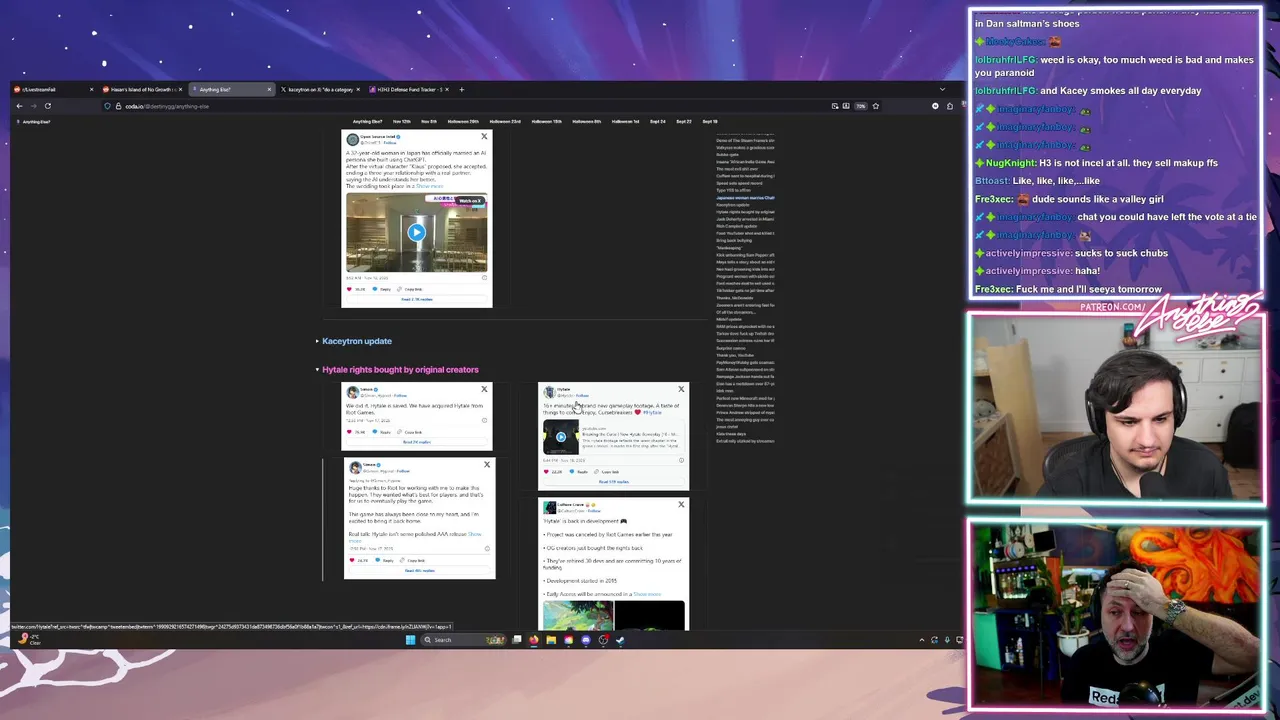Open X logo on Open Source Intel tweet
1280x720 pixels.
pos(484,137)
